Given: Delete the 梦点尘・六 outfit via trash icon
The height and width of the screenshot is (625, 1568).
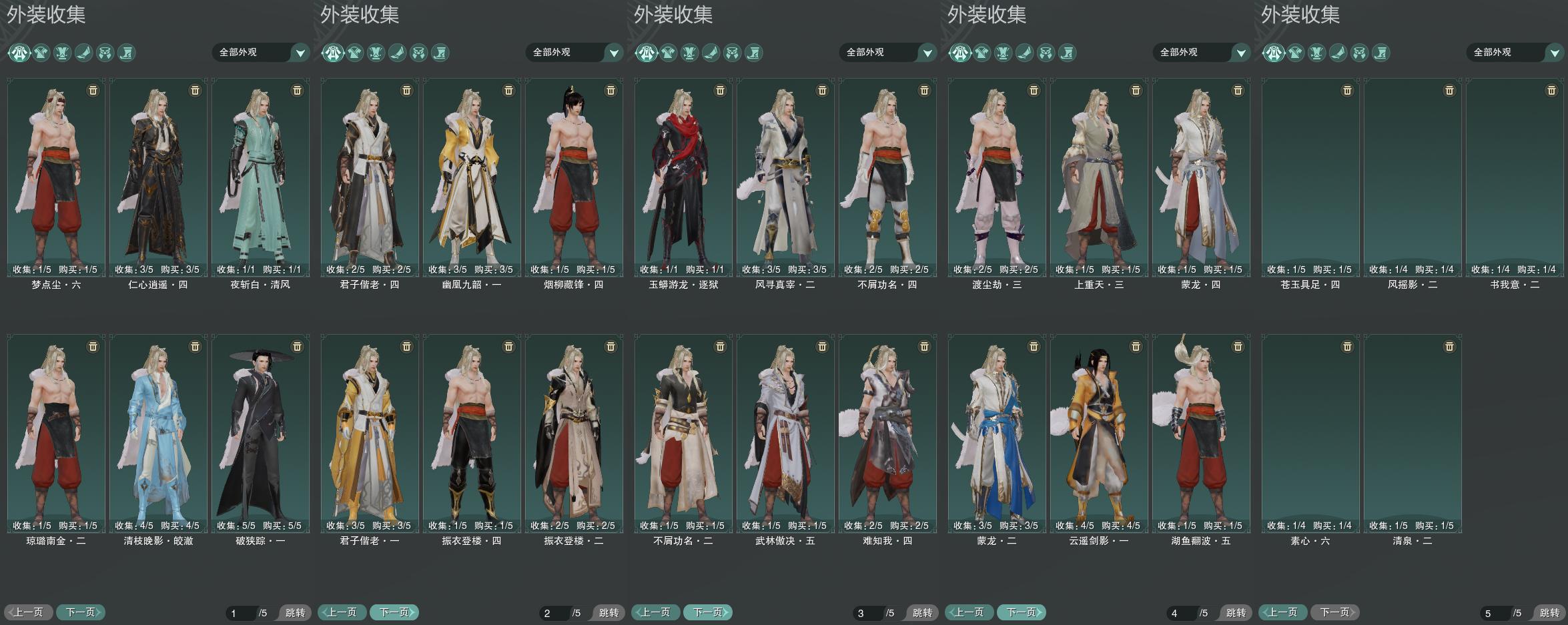Looking at the screenshot, I should point(93,90).
